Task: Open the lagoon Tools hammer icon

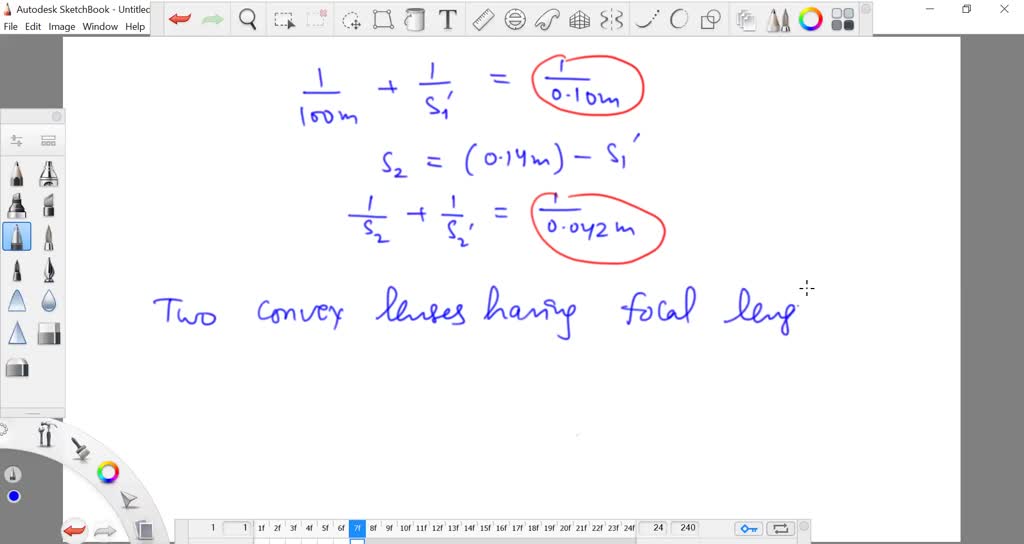Action: click(46, 434)
